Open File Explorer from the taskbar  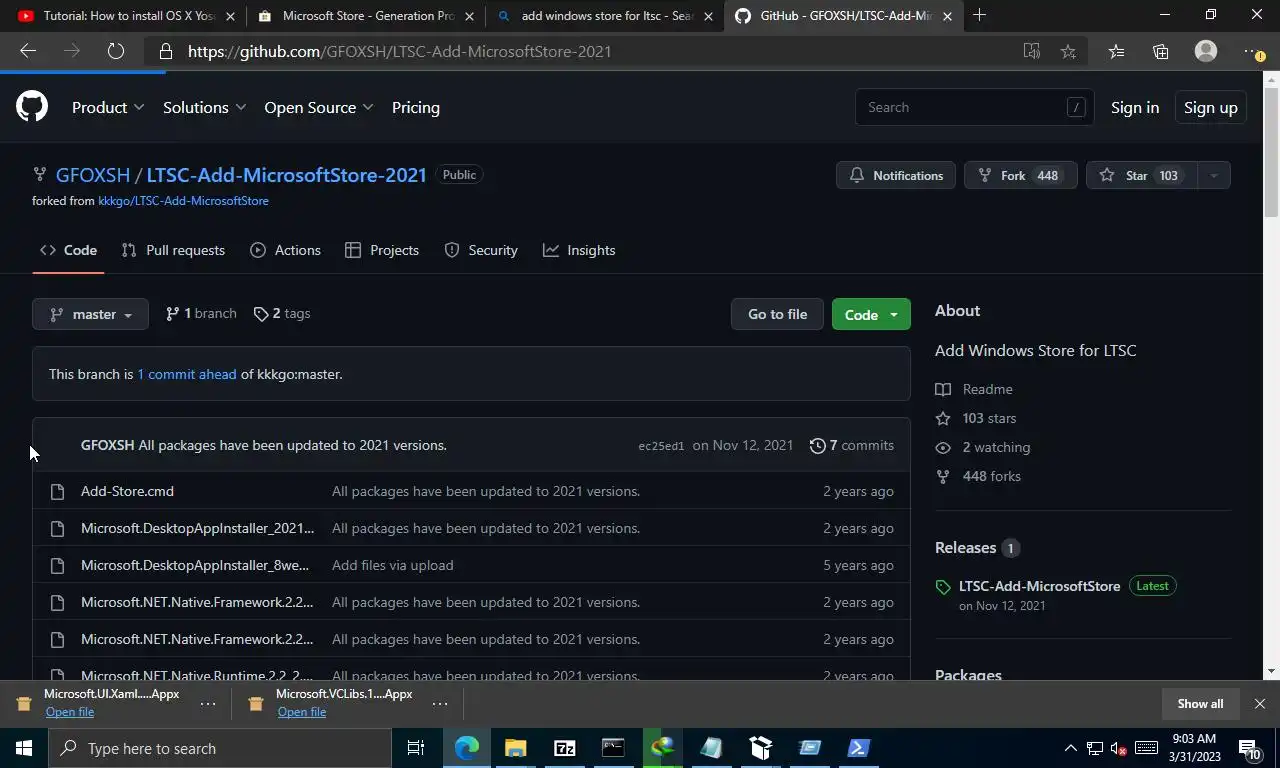(515, 748)
